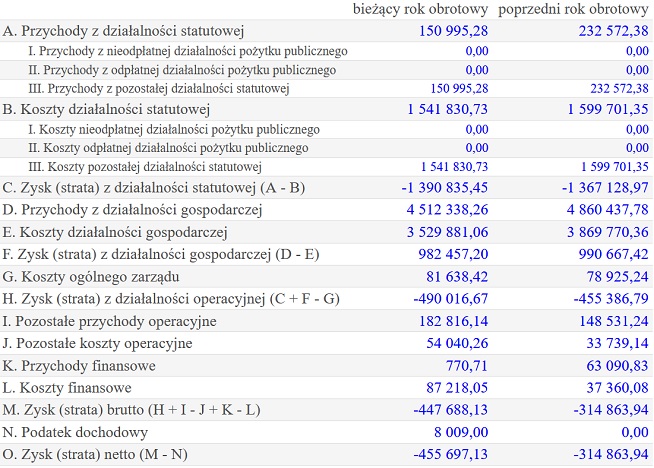The height and width of the screenshot is (468, 654).
Task: Click row label 'A. Przychody z działalności statutowej'
Action: (123, 31)
